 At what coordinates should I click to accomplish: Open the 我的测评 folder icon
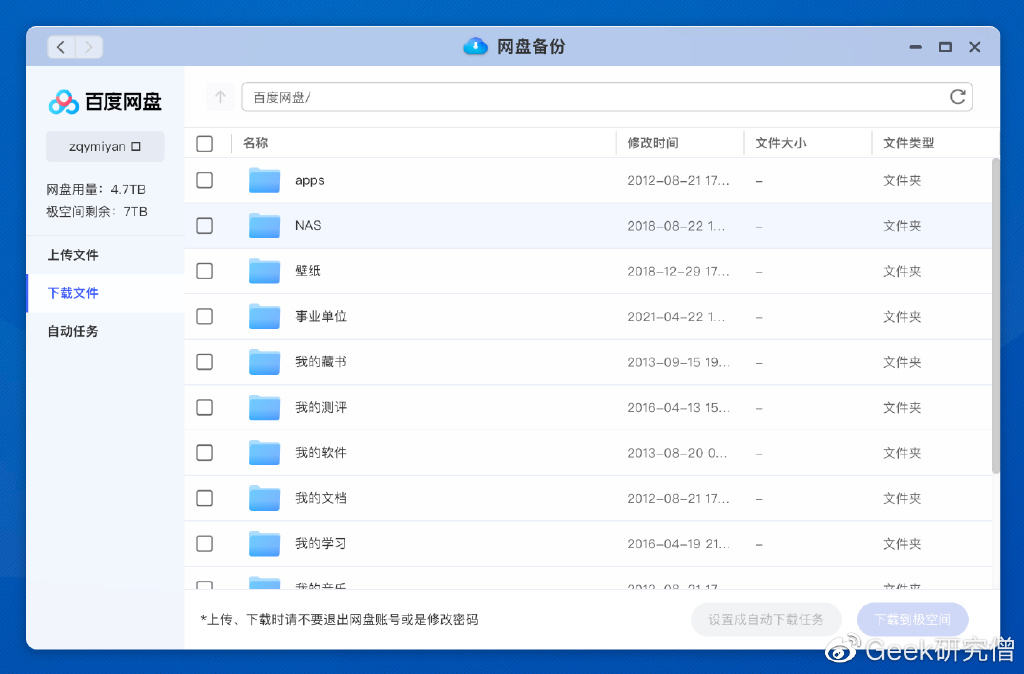click(x=264, y=408)
